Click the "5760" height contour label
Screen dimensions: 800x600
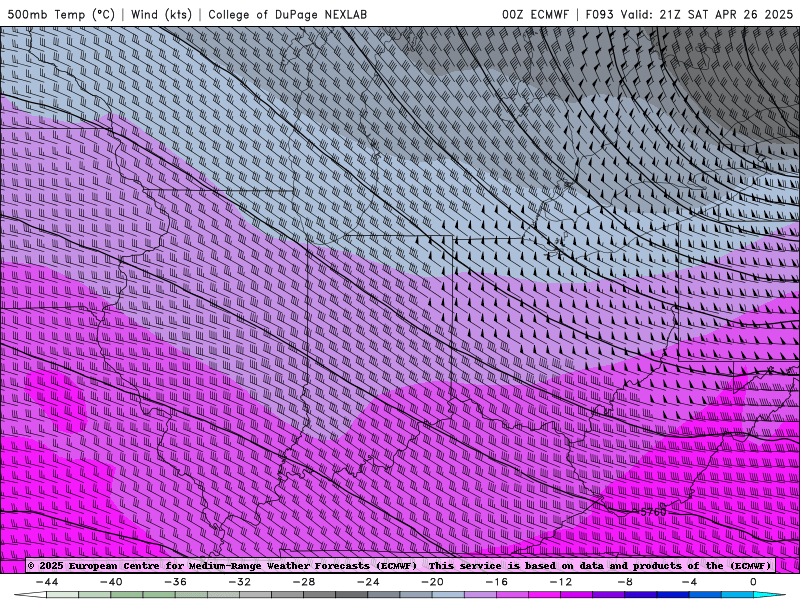click(653, 511)
